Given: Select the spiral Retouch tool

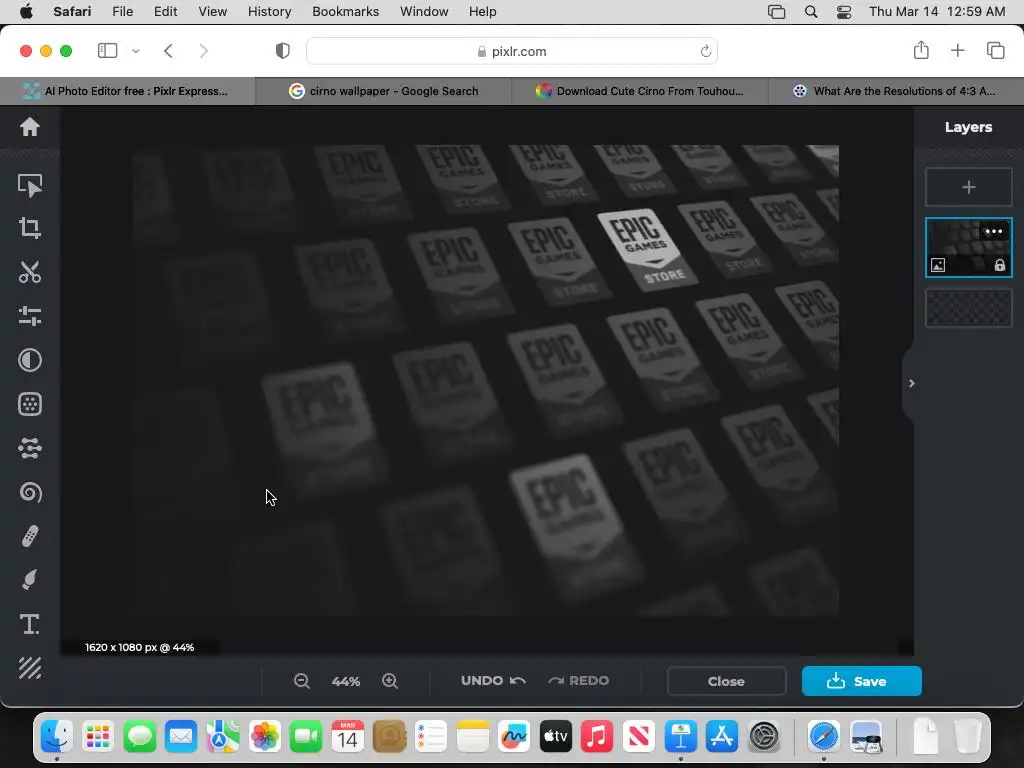Looking at the screenshot, I should click(x=29, y=492).
